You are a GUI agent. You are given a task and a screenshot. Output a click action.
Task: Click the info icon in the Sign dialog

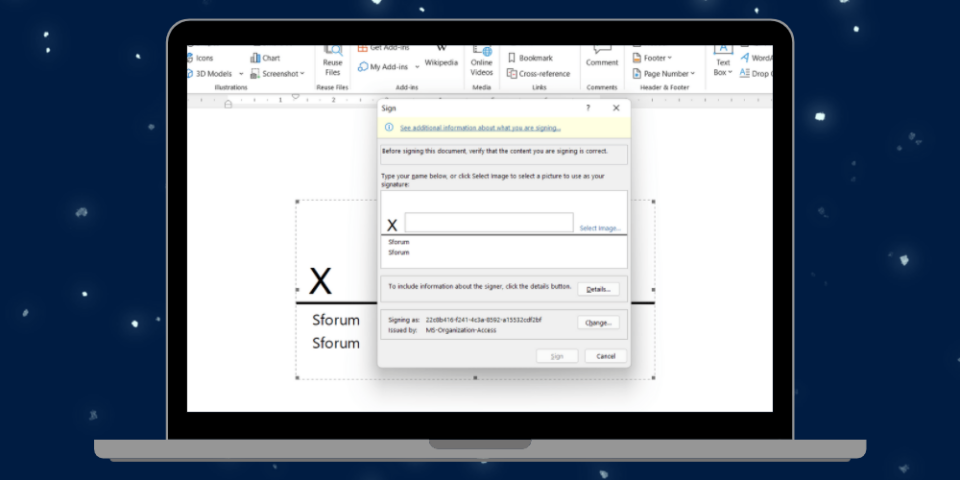coord(389,128)
